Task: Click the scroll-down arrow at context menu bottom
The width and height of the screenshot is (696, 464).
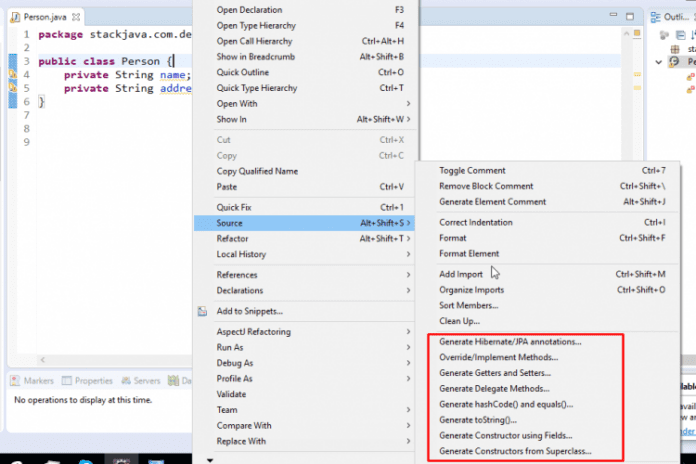Action: click(209, 459)
